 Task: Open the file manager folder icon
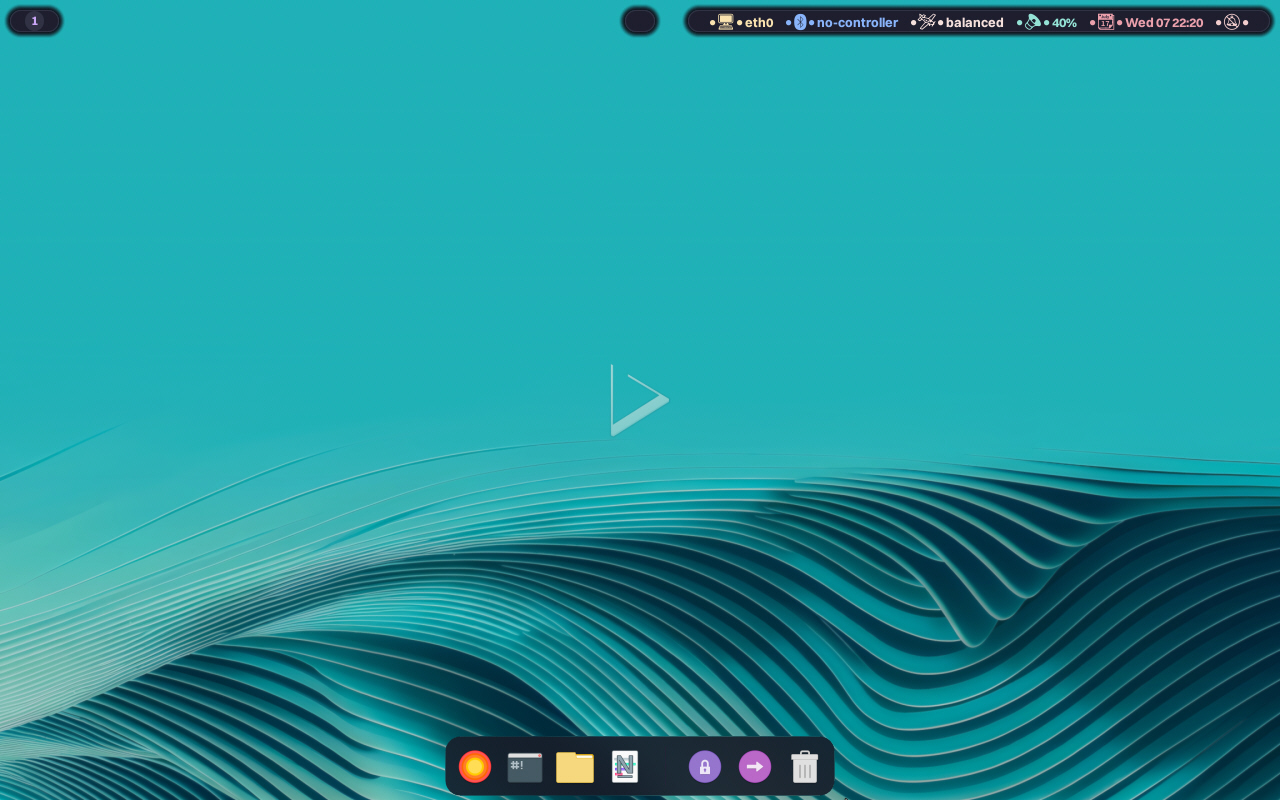pyautogui.click(x=574, y=766)
